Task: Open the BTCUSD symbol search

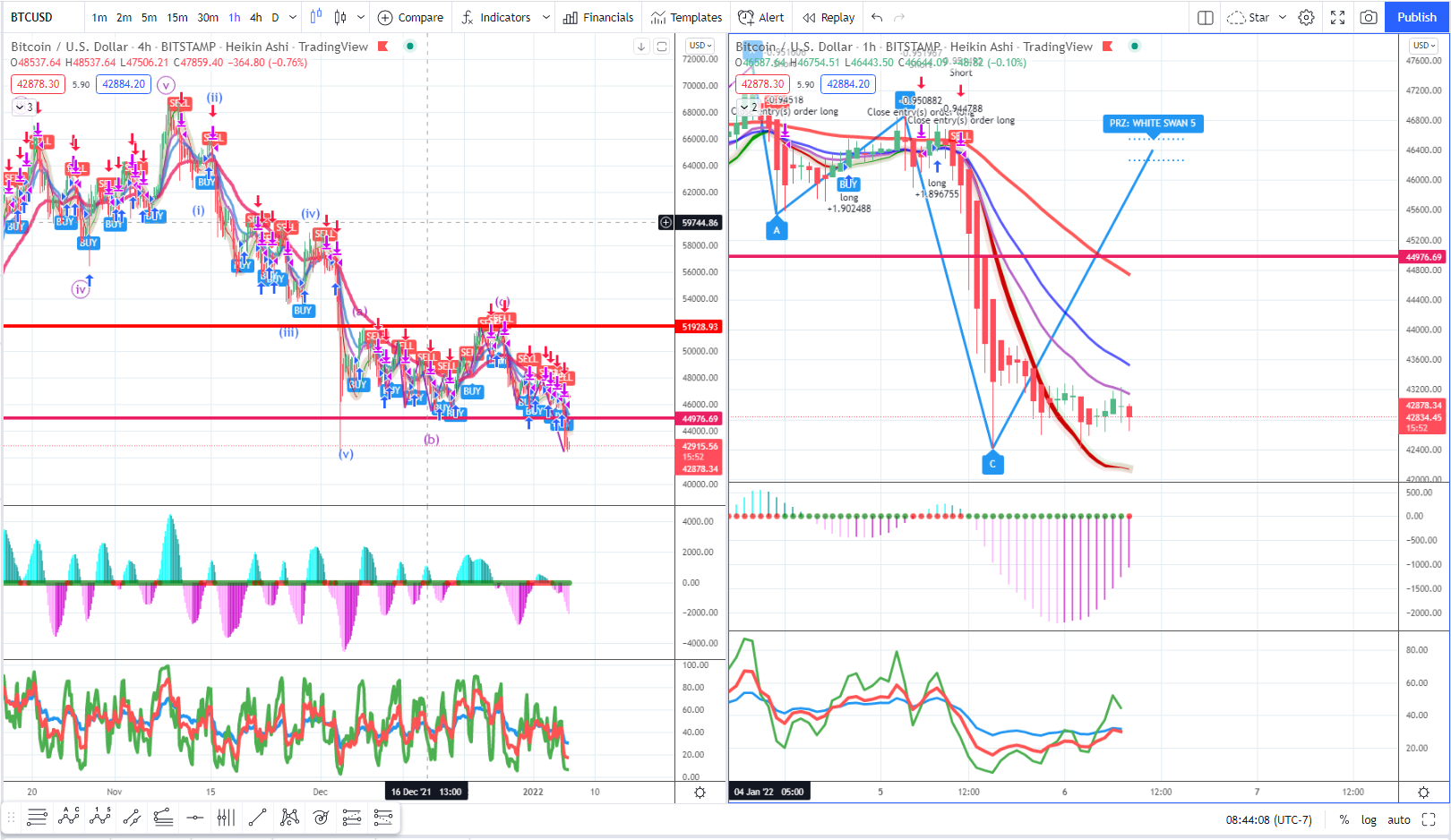Action: tap(32, 17)
